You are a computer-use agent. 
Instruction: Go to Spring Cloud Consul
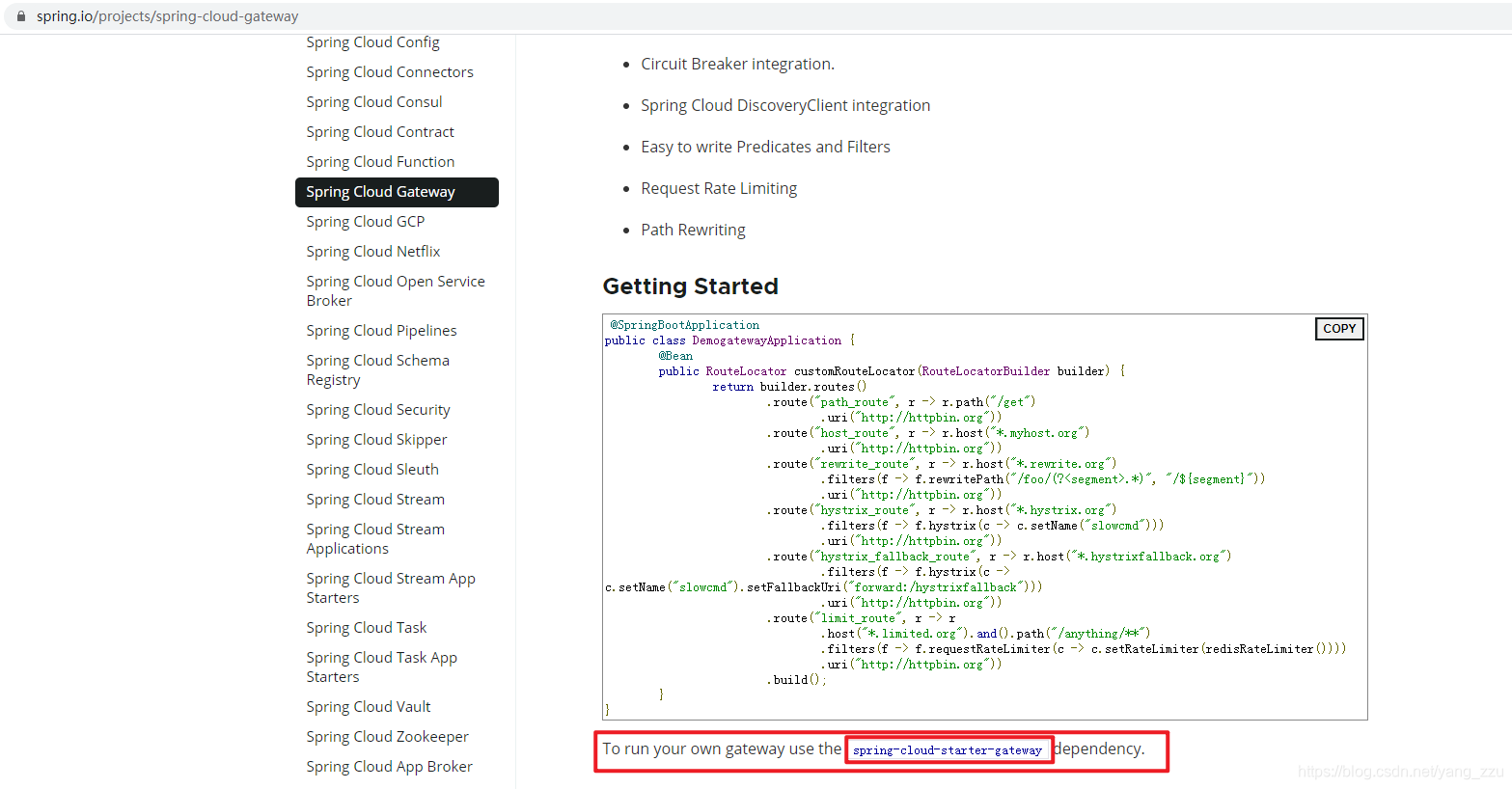pos(374,102)
